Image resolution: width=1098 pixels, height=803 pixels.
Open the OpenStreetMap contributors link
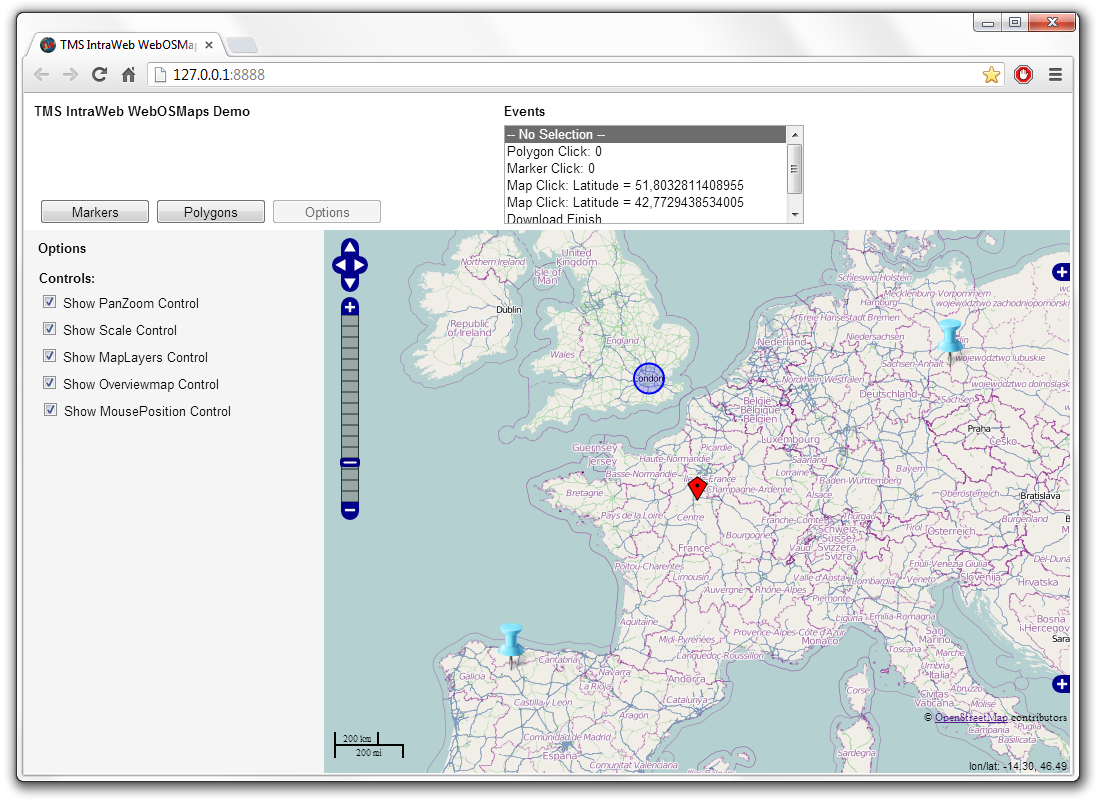(x=971, y=718)
